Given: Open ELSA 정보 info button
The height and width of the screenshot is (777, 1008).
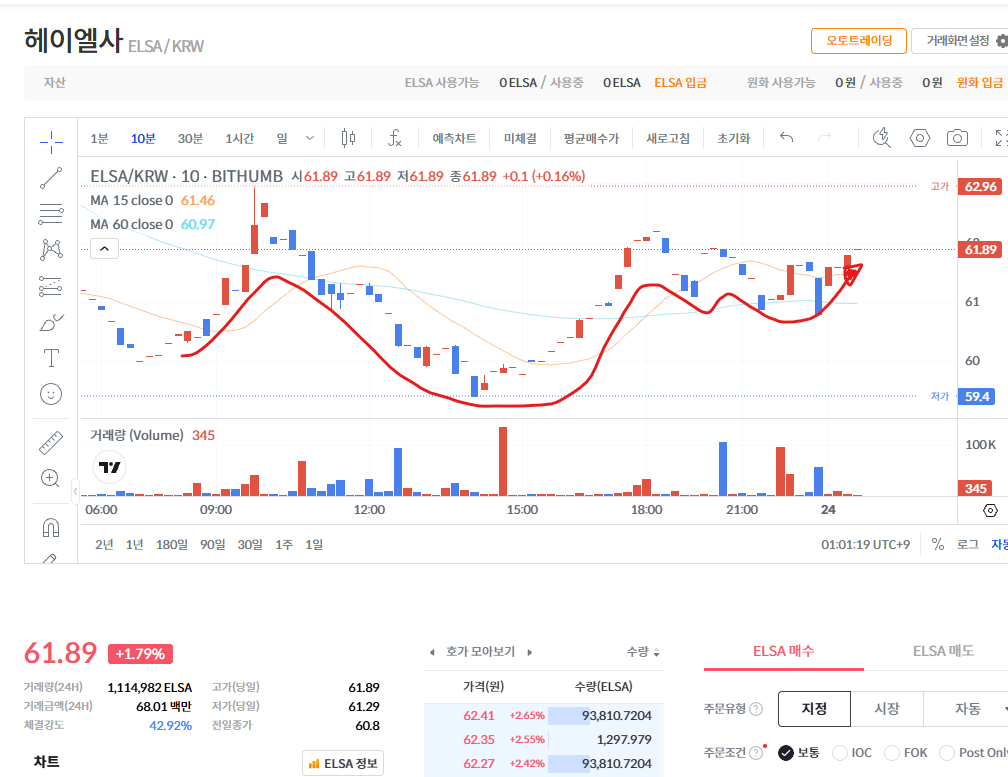Looking at the screenshot, I should 343,764.
